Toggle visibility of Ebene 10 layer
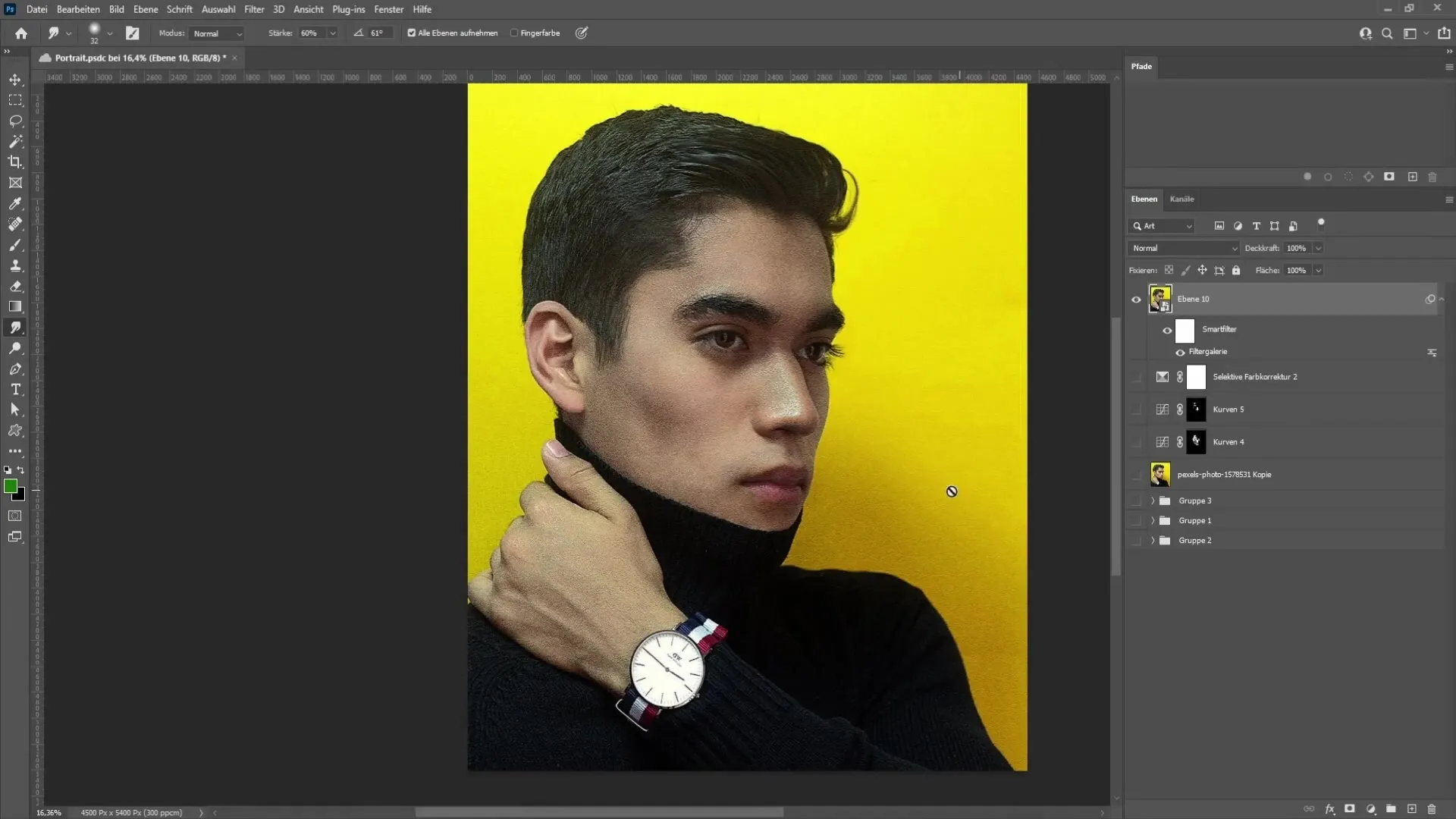 1136,299
